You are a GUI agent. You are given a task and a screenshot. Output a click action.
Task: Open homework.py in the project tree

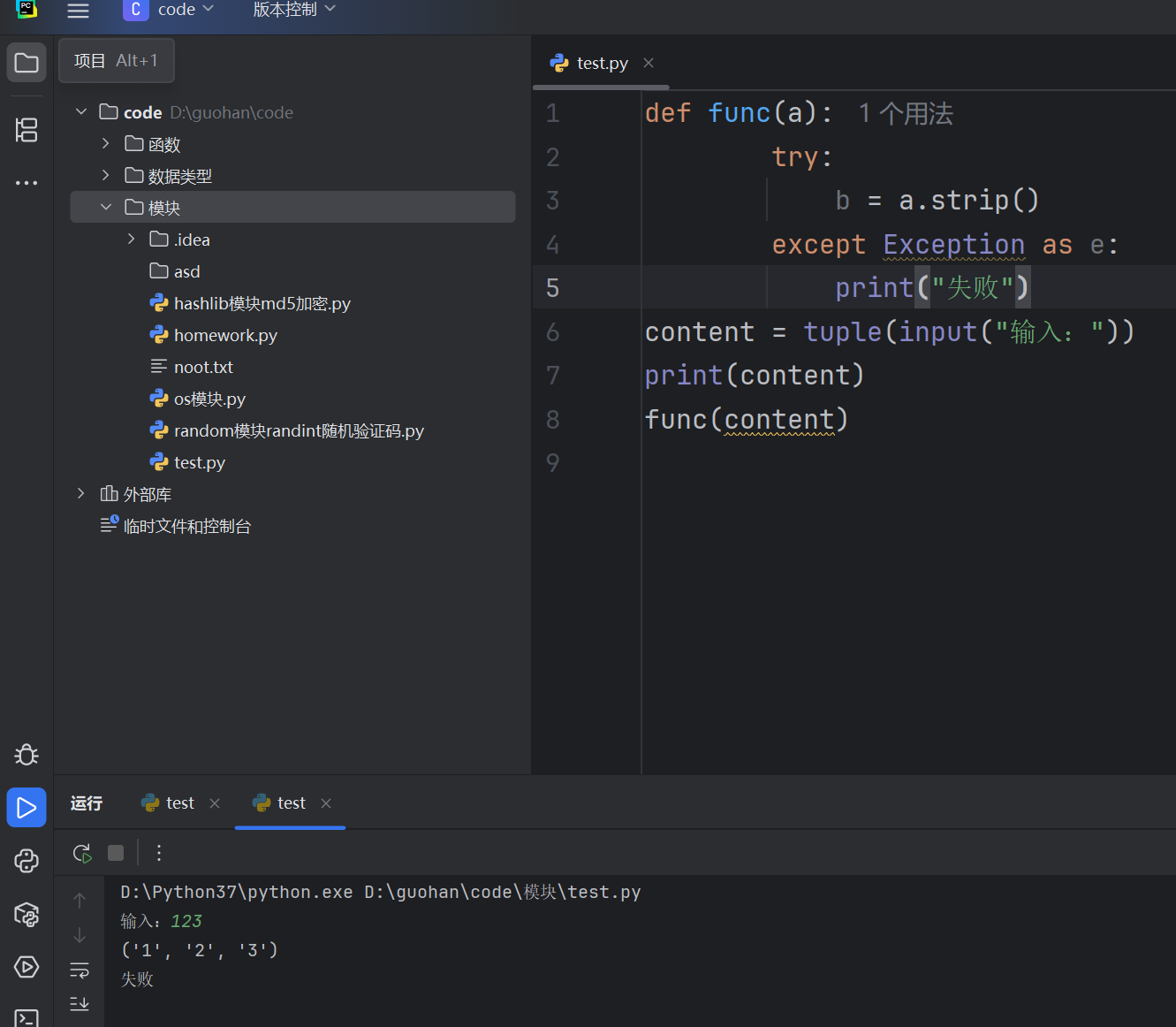225,335
